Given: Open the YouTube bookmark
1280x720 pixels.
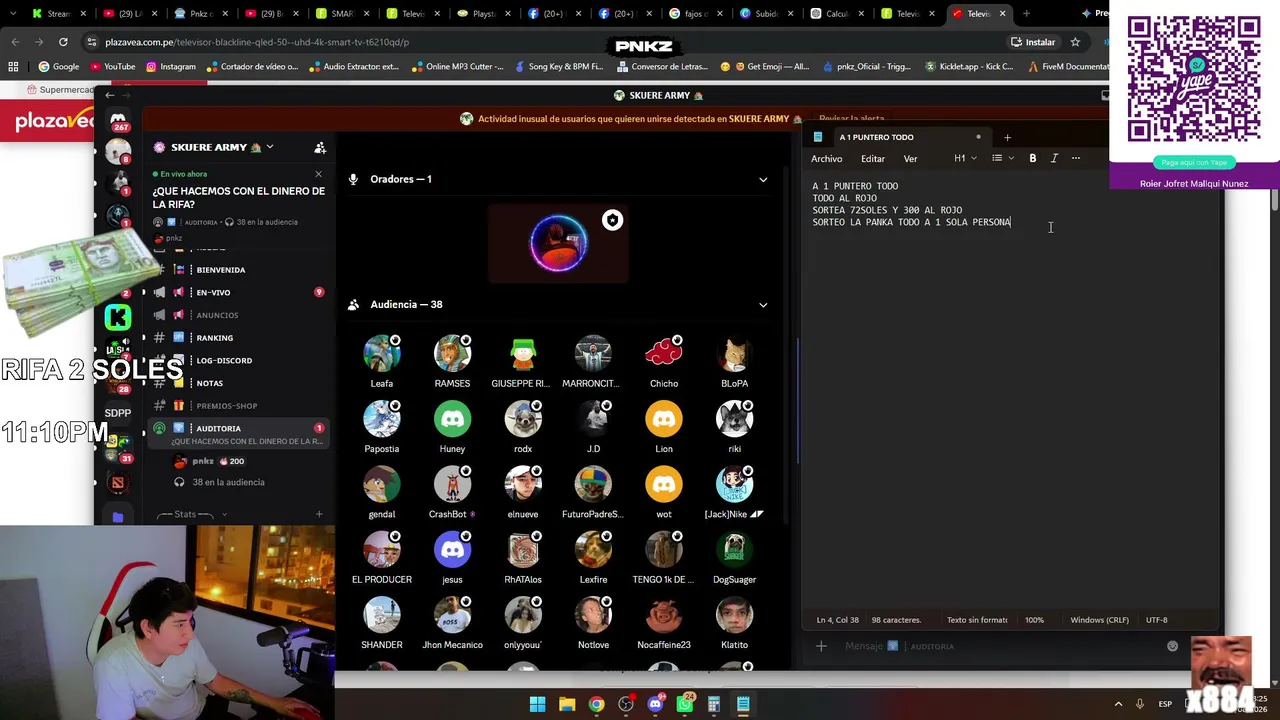Looking at the screenshot, I should (113, 67).
